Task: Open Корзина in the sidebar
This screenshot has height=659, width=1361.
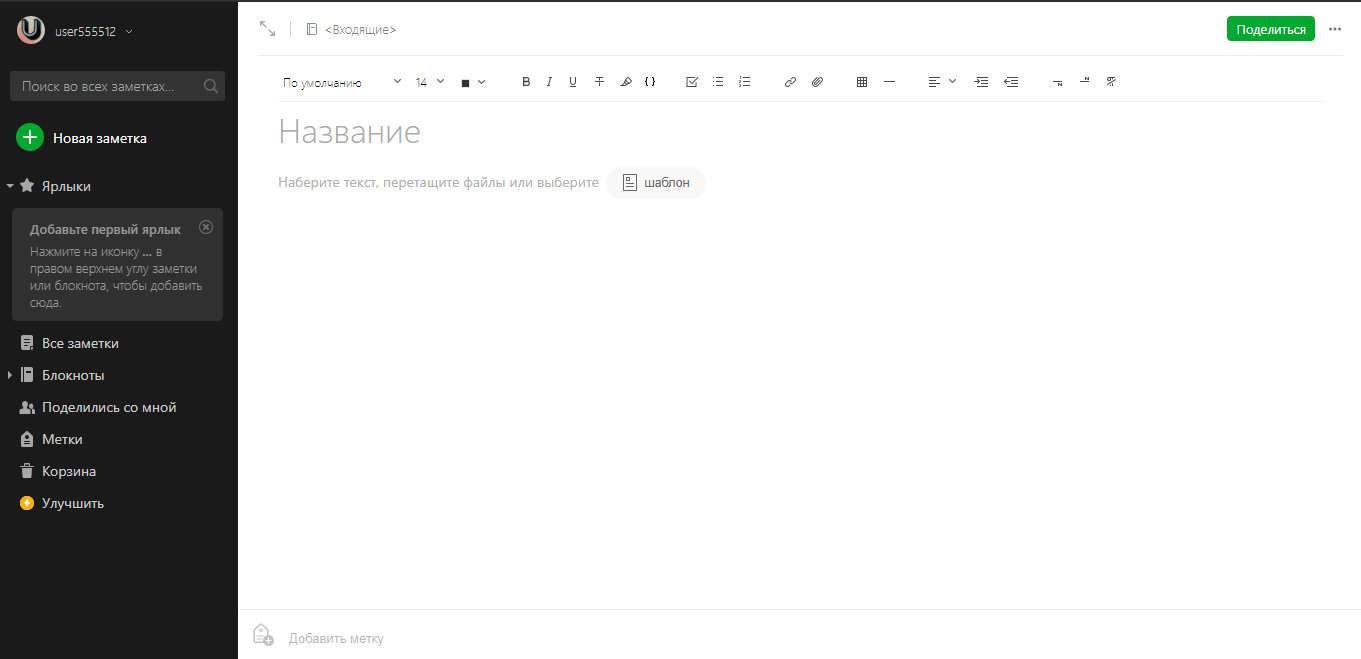Action: coord(68,471)
